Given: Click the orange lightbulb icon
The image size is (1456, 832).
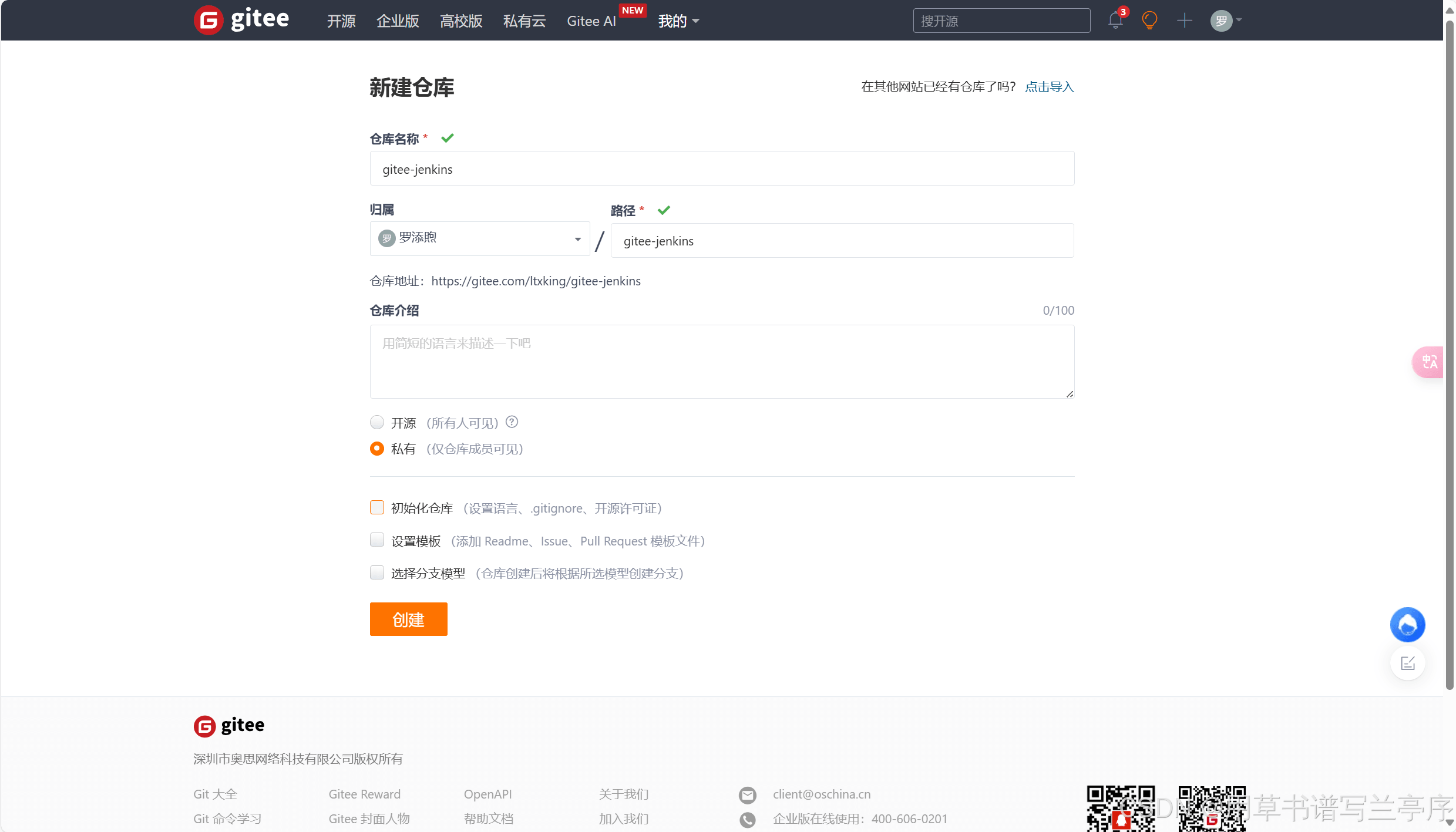Looking at the screenshot, I should (1149, 20).
